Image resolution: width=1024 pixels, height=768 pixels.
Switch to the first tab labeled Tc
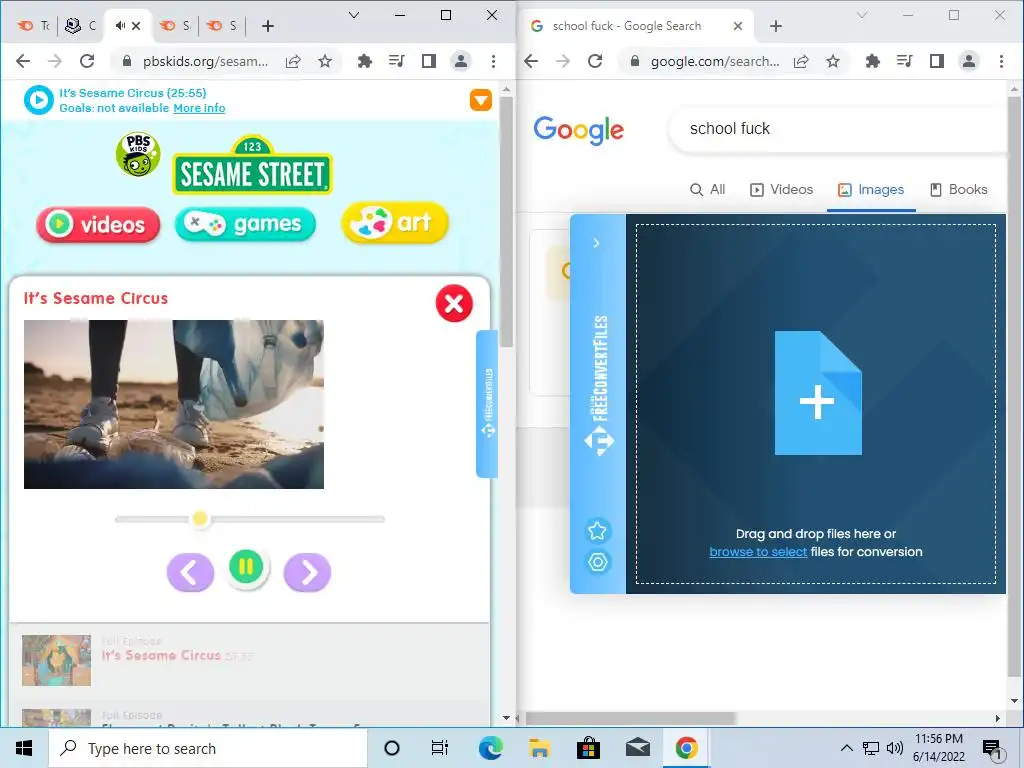pos(34,26)
